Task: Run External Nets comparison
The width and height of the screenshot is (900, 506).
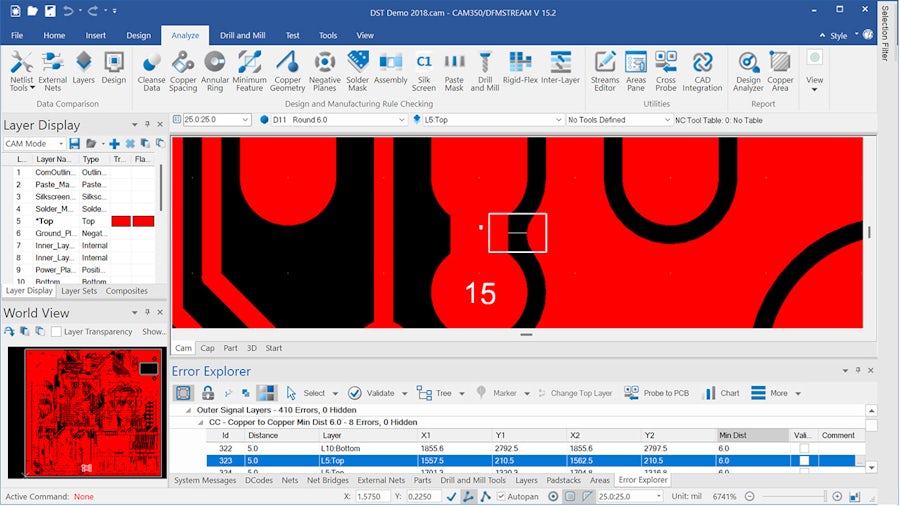Action: click(52, 71)
